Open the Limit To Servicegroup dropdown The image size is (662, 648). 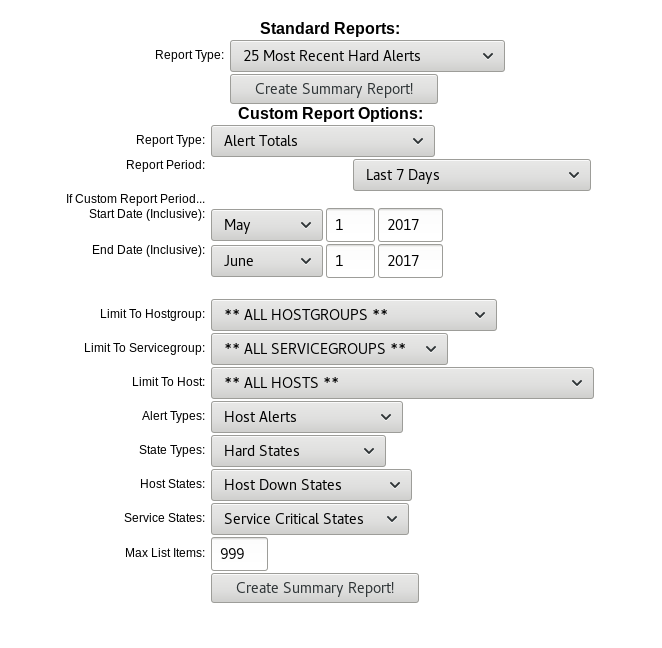pyautogui.click(x=329, y=349)
